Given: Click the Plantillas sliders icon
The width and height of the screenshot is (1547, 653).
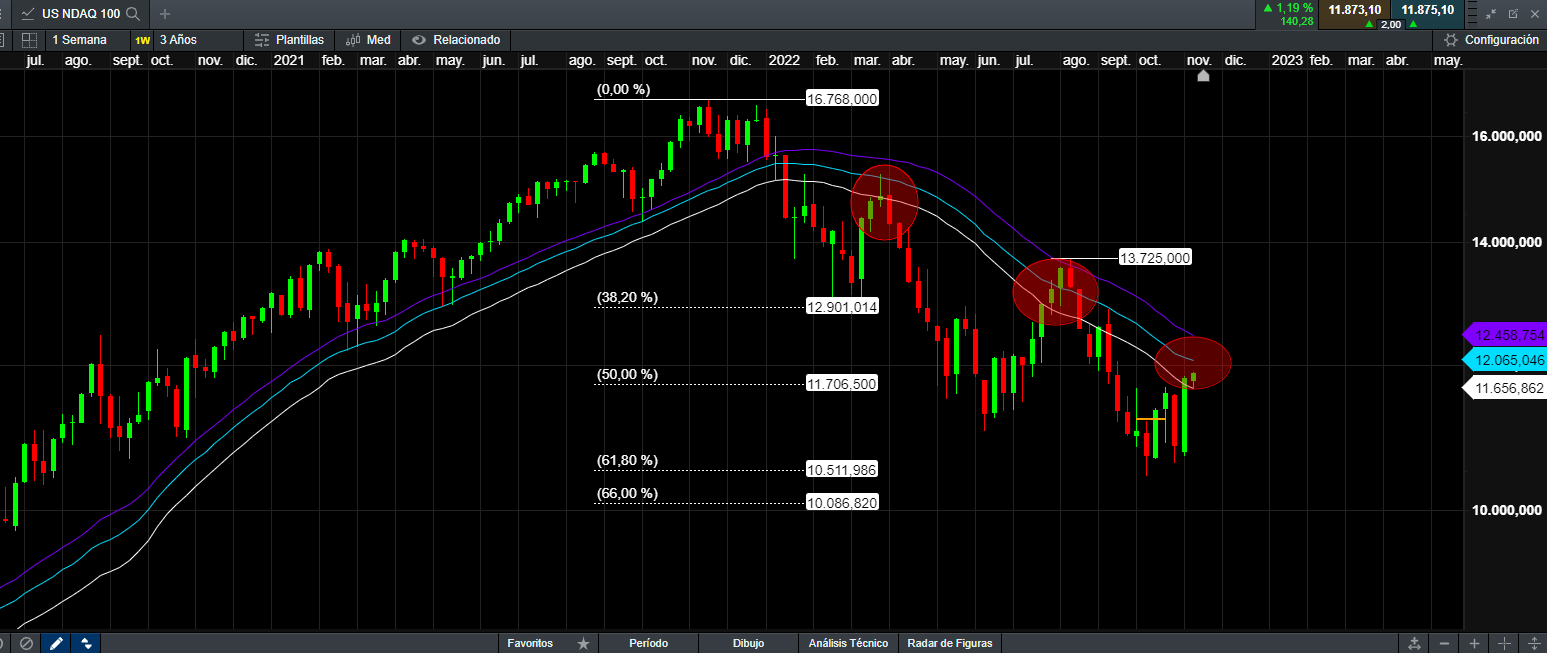Looking at the screenshot, I should pos(261,40).
